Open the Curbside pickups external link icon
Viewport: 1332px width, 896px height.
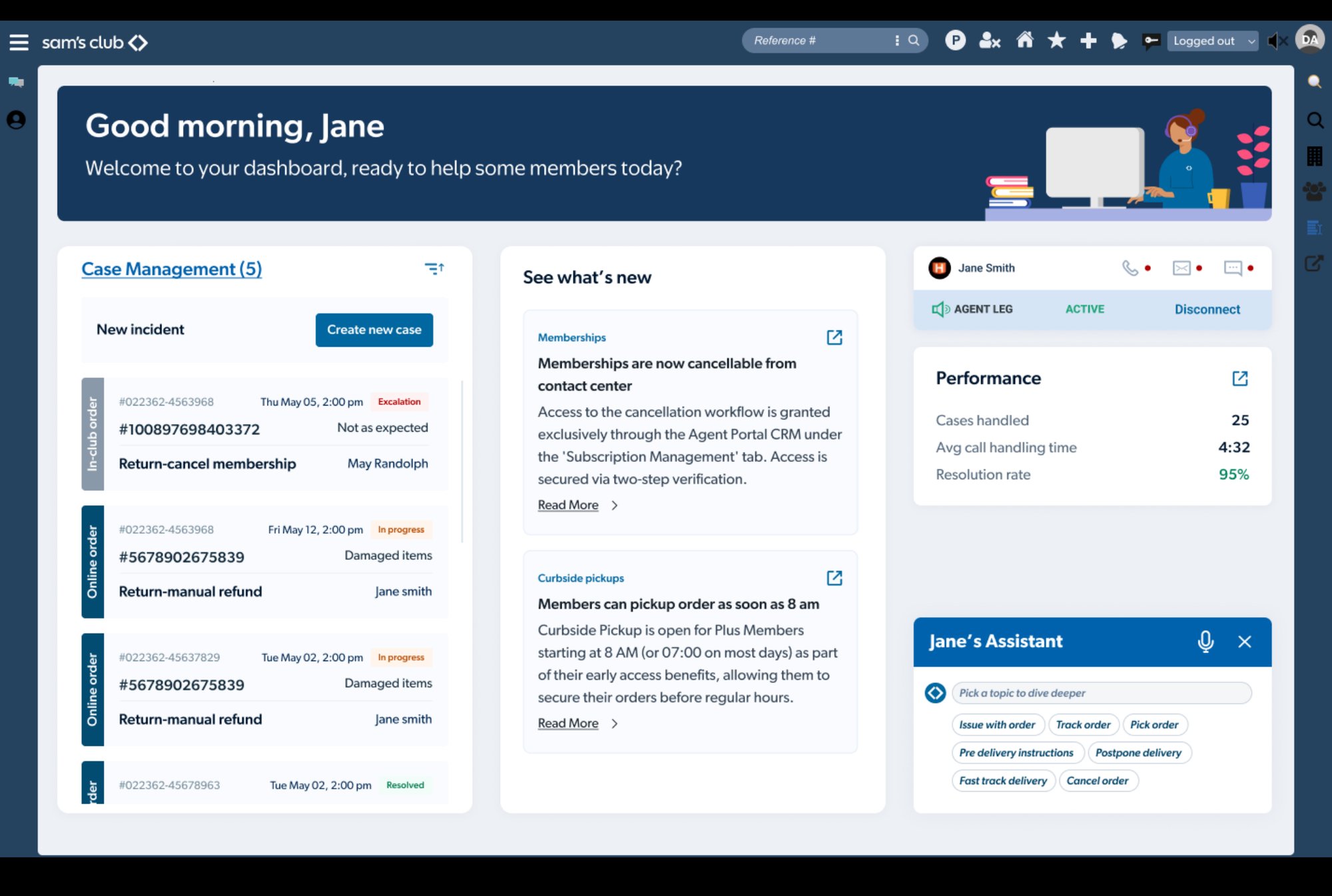[834, 578]
